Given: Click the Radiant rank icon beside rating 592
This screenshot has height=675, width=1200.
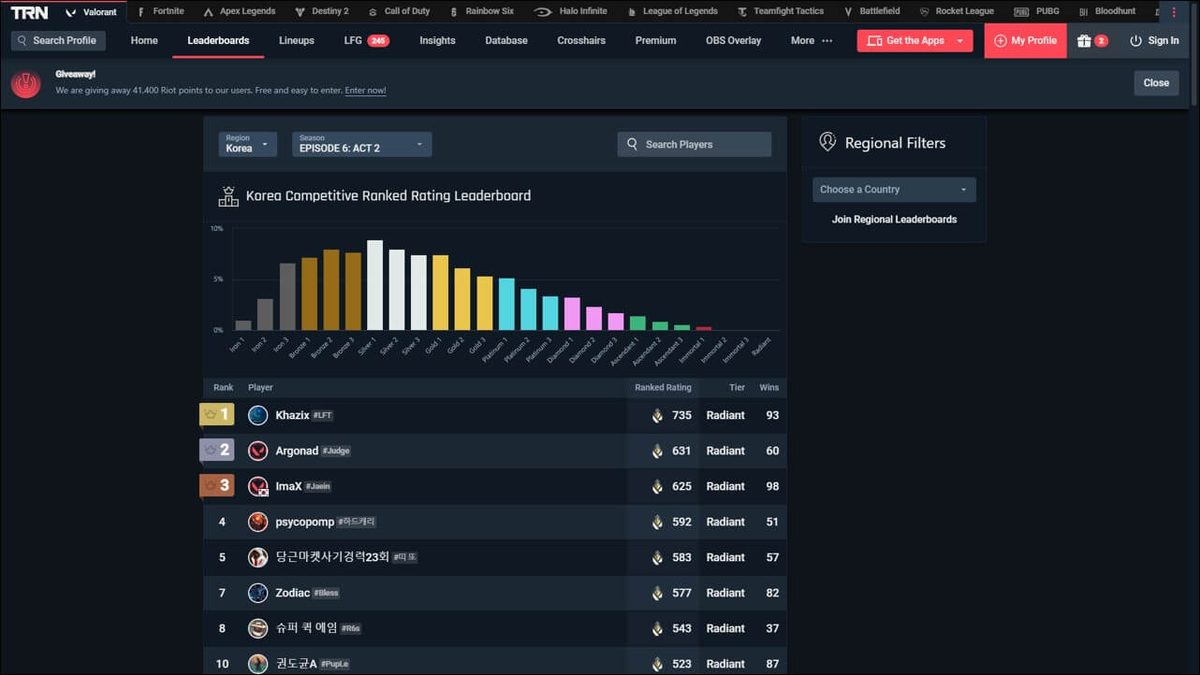Looking at the screenshot, I should pyautogui.click(x=657, y=522).
